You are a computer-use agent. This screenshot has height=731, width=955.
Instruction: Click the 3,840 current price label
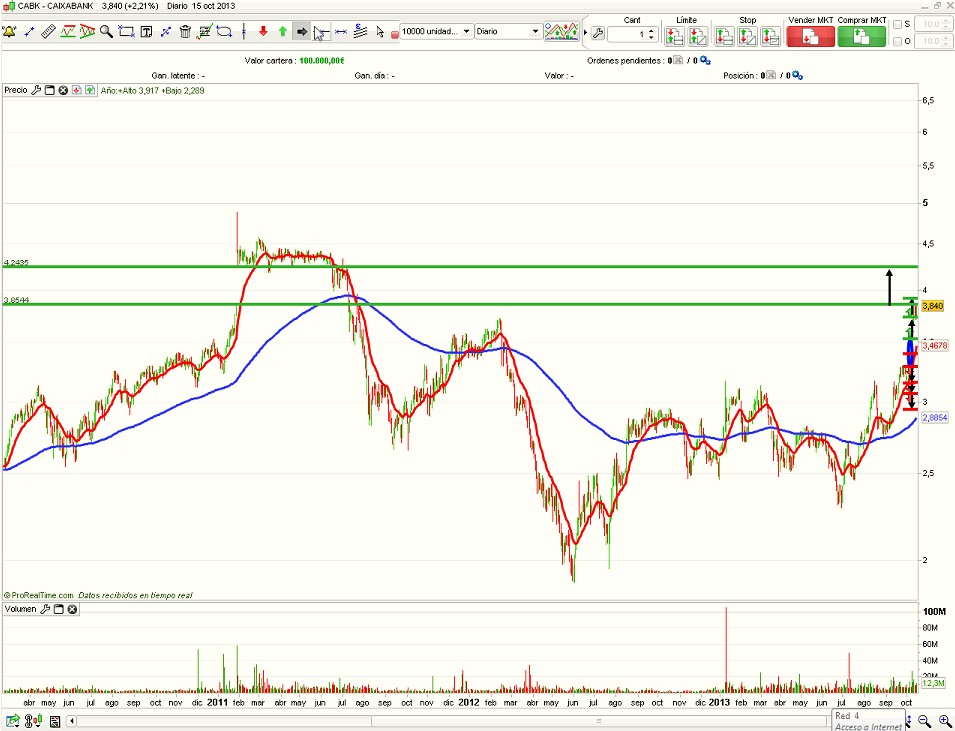click(933, 306)
